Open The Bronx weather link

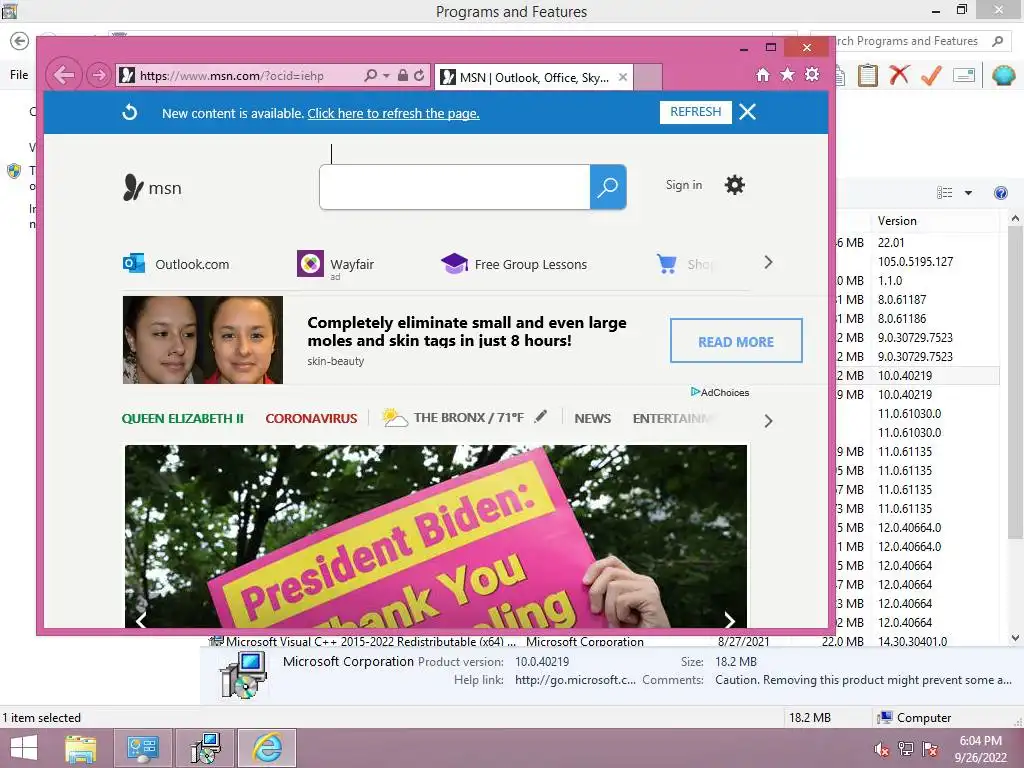tap(453, 417)
